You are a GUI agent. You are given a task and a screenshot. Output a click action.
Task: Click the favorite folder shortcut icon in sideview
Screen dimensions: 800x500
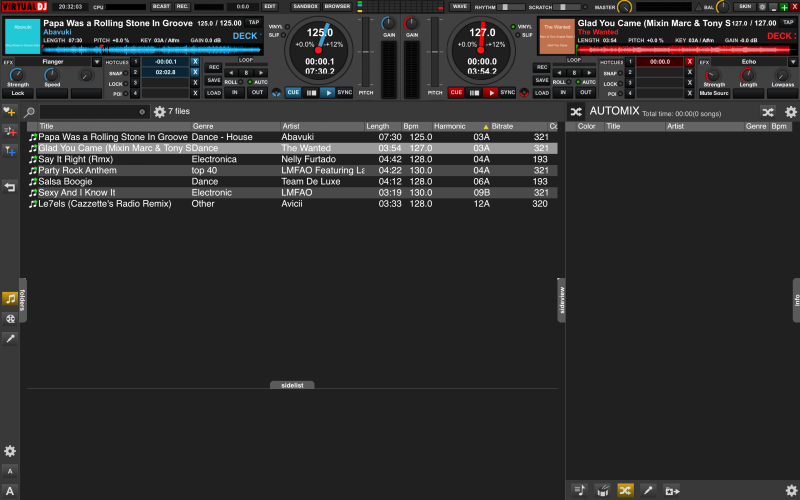coord(671,491)
